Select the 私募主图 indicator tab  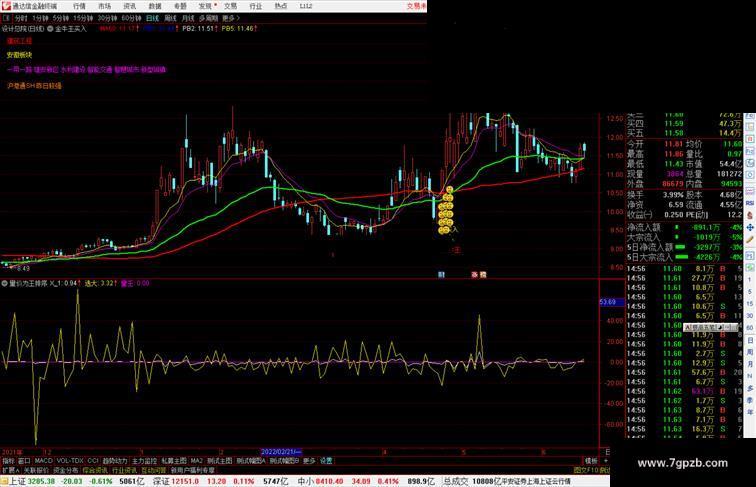(174, 461)
